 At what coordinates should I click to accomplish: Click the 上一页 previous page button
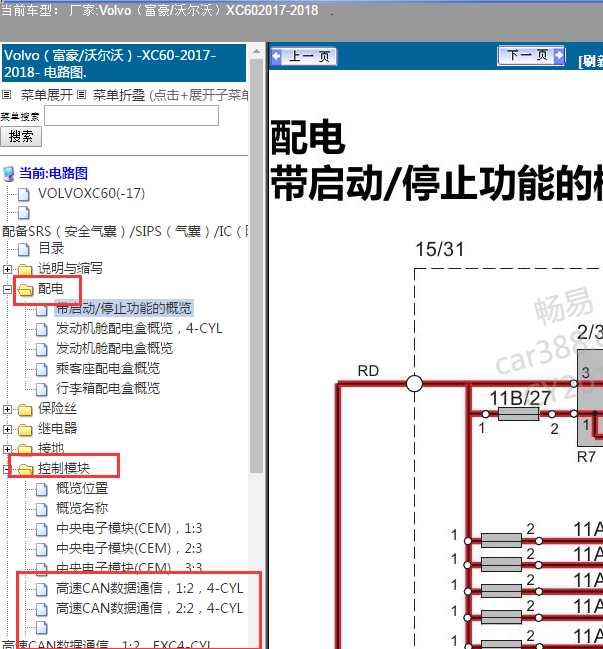[303, 56]
